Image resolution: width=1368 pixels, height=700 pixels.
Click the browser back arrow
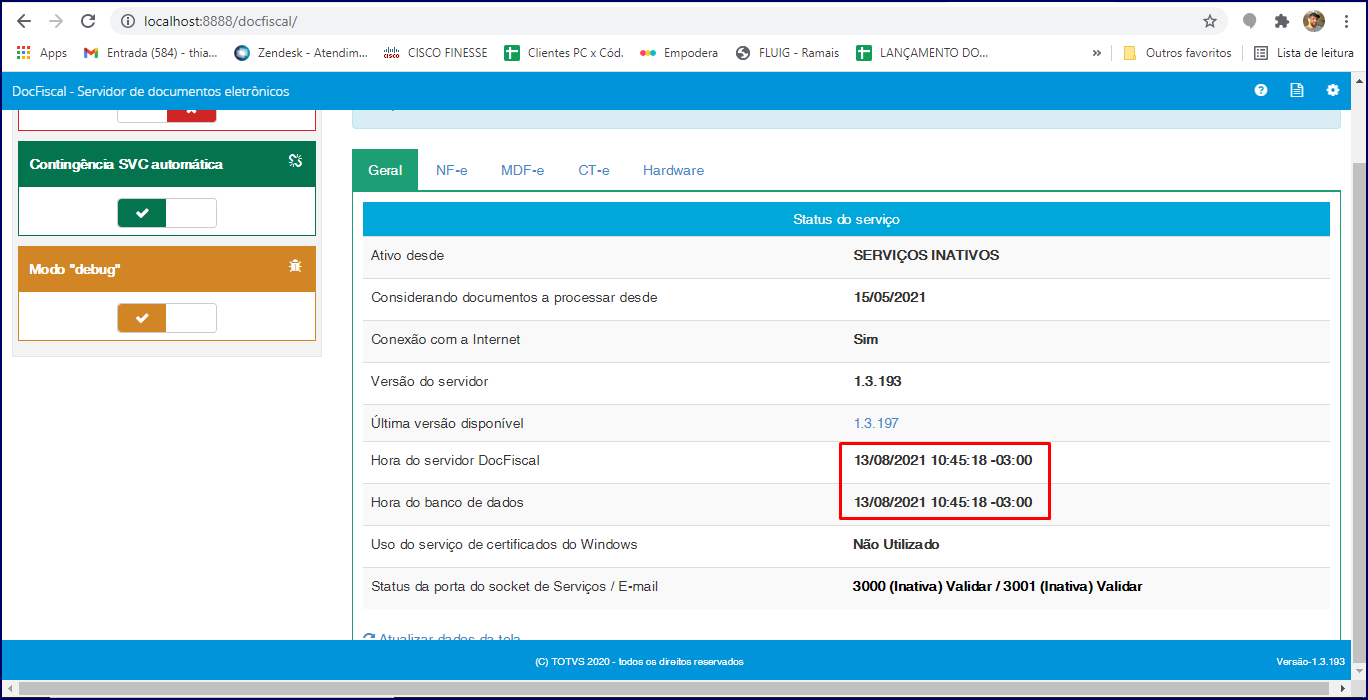click(24, 21)
